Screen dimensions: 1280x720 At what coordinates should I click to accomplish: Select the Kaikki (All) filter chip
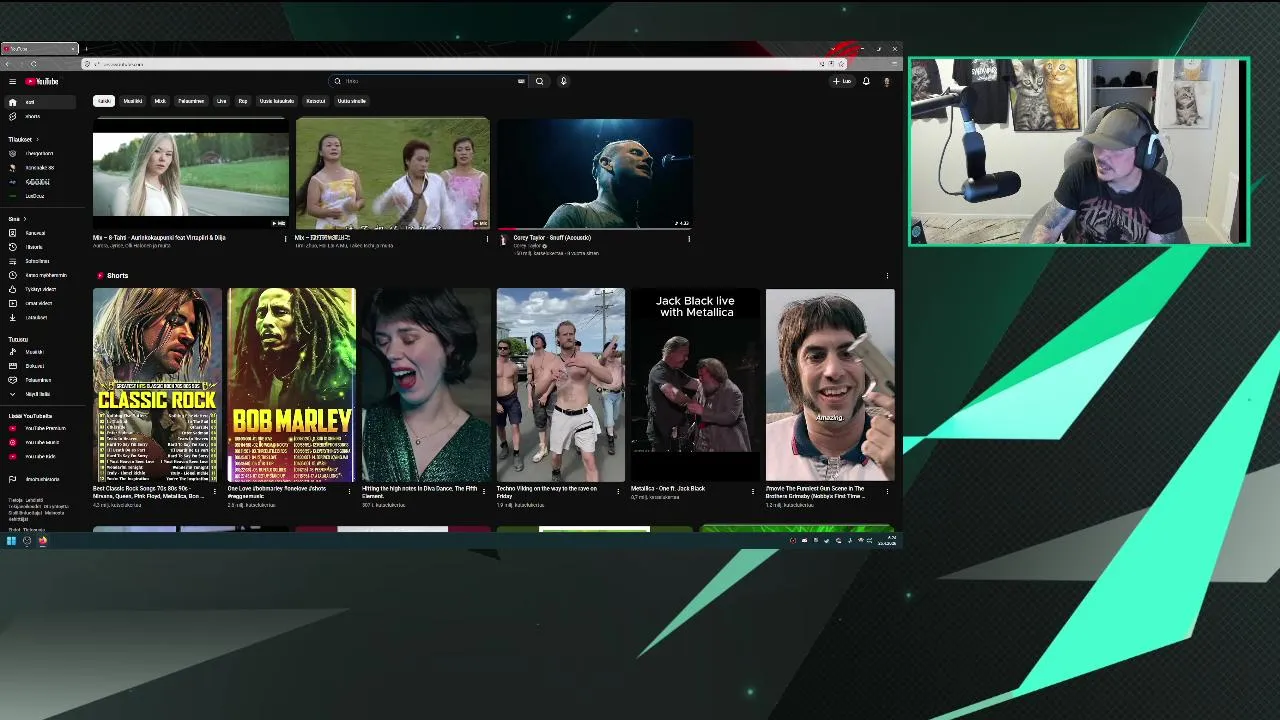104,101
